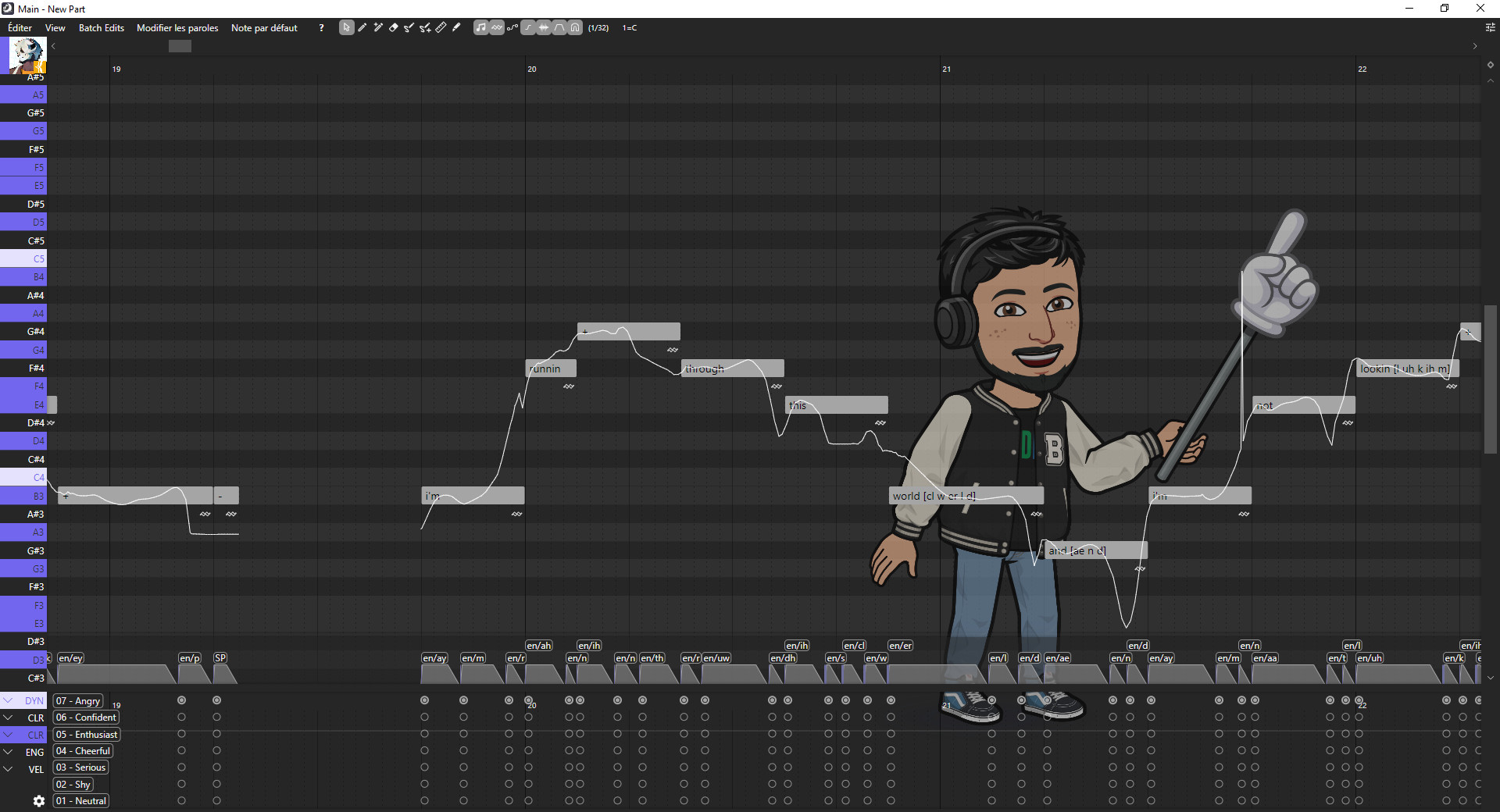Click bar 20 timeline marker
Viewport: 1500px width, 812px height.
coord(531,69)
